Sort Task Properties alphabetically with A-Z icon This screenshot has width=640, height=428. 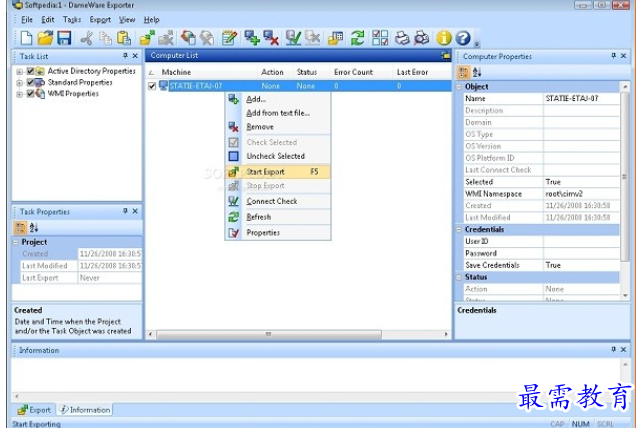click(34, 227)
